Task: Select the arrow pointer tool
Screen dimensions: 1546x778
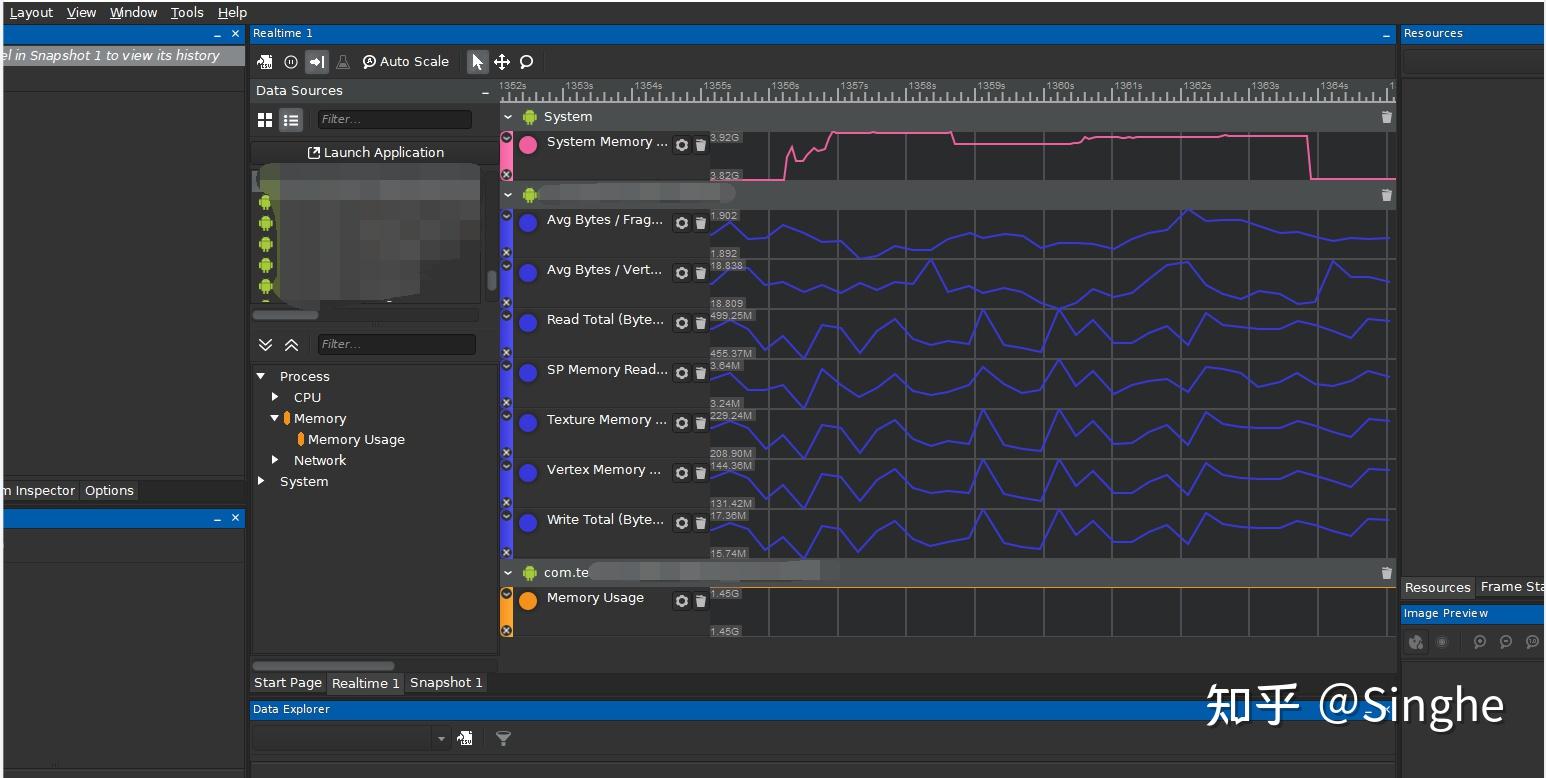Action: (478, 62)
